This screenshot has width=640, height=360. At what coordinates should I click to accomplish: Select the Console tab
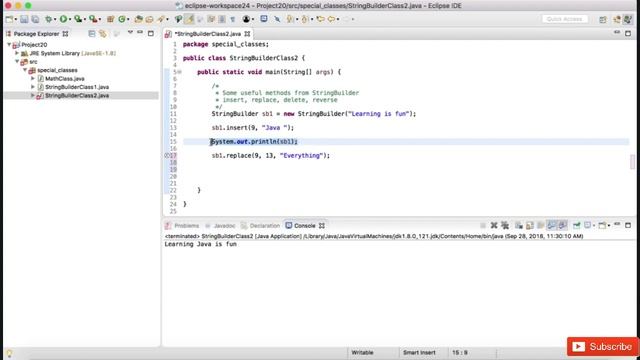tap(304, 226)
